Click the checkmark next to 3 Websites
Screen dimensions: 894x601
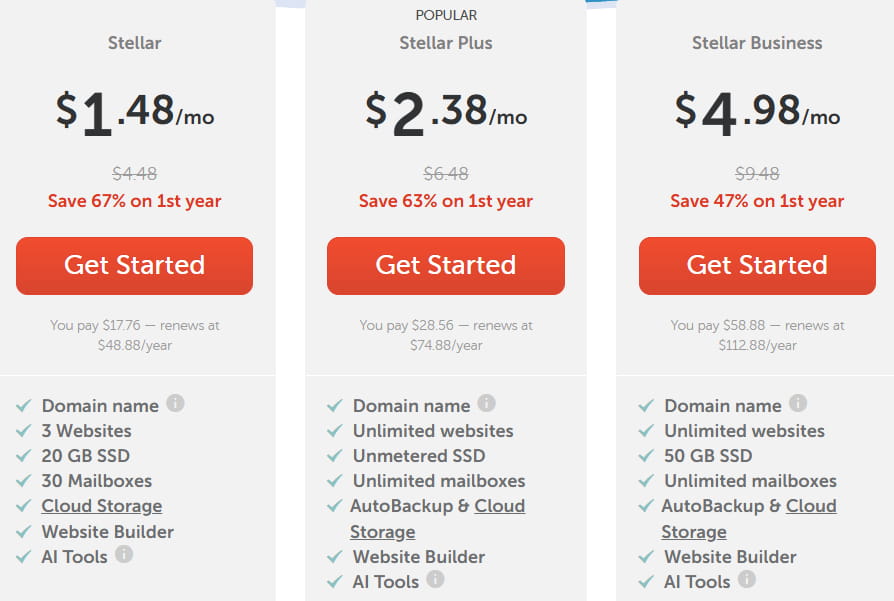pyautogui.click(x=23, y=431)
